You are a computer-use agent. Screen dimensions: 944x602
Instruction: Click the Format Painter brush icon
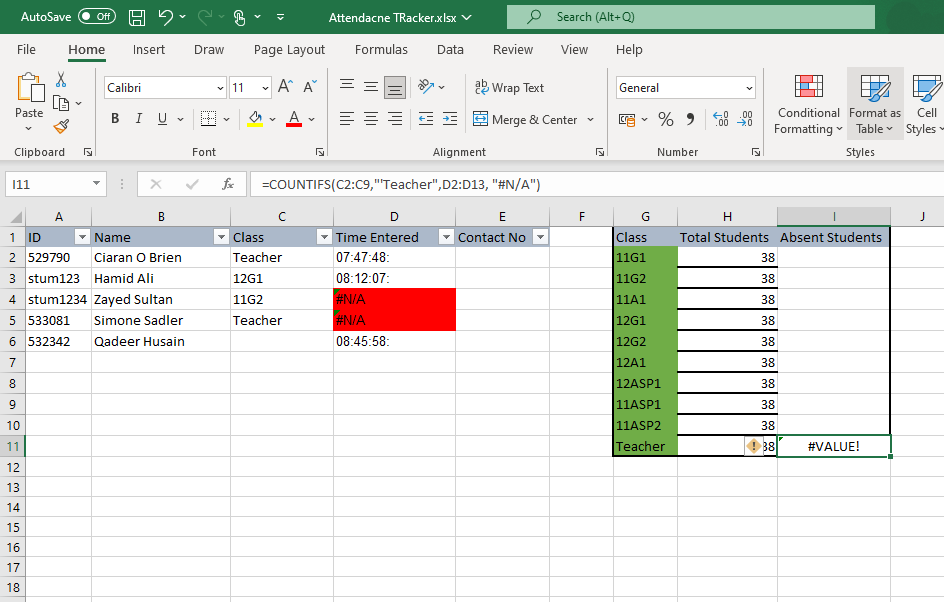(x=62, y=126)
